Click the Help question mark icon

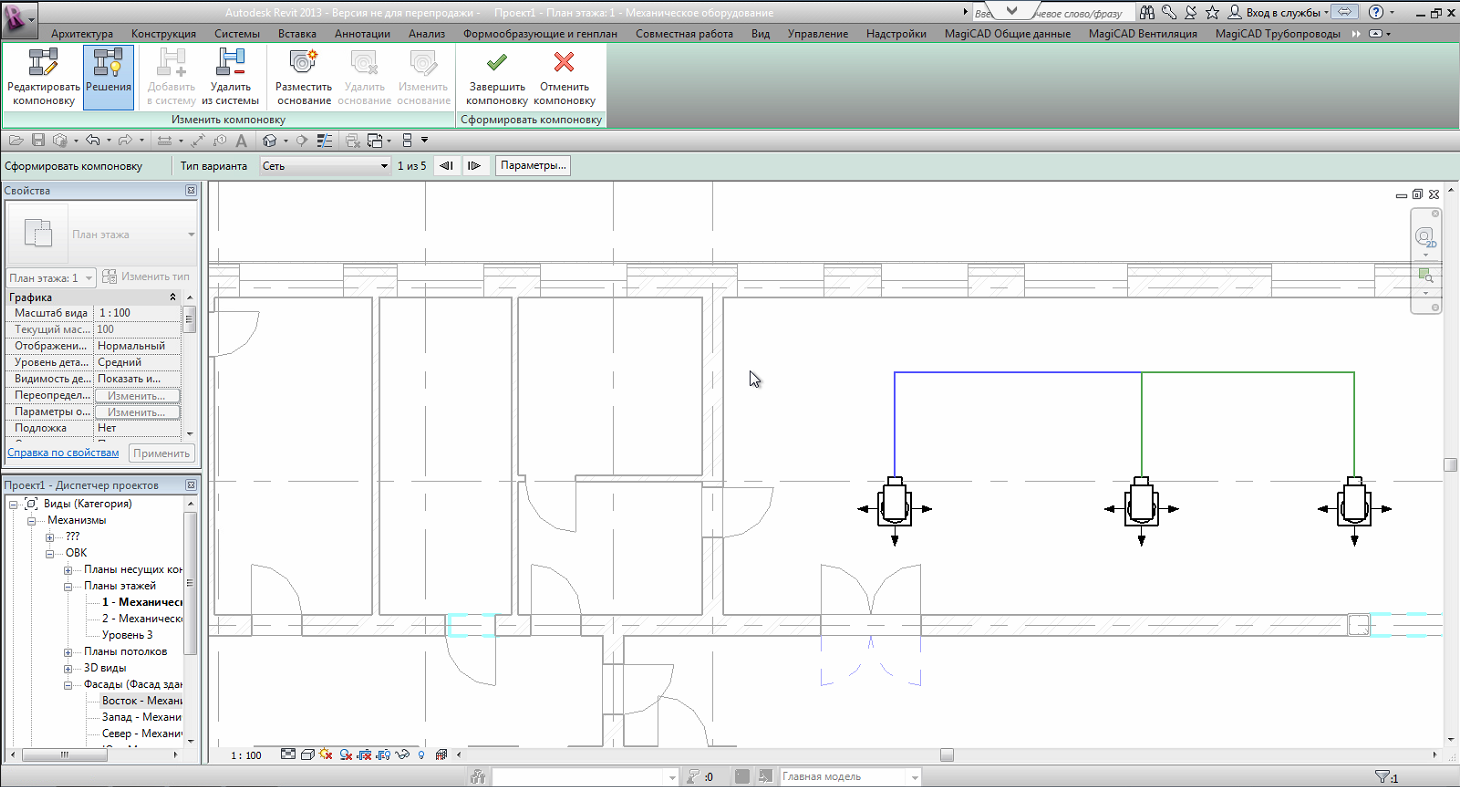(x=1377, y=12)
